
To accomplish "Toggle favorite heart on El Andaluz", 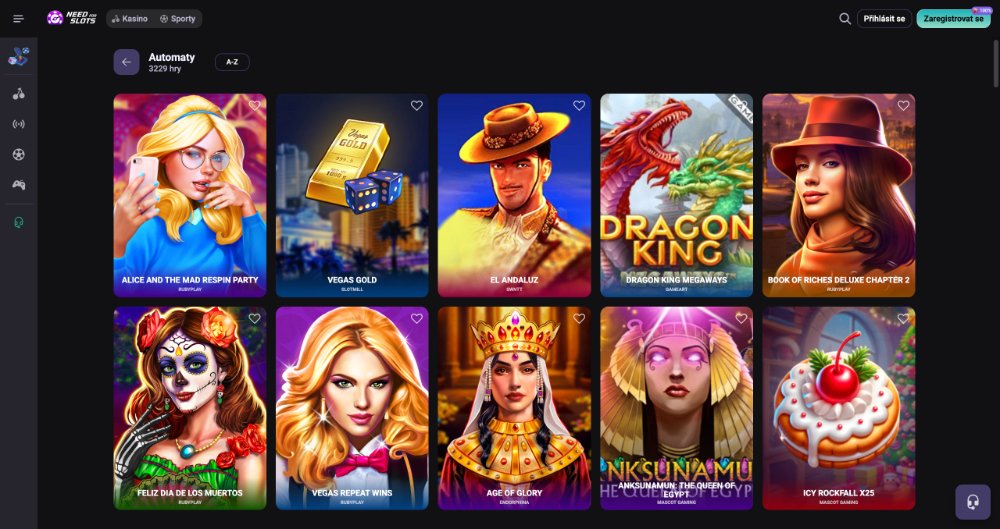I will [578, 105].
